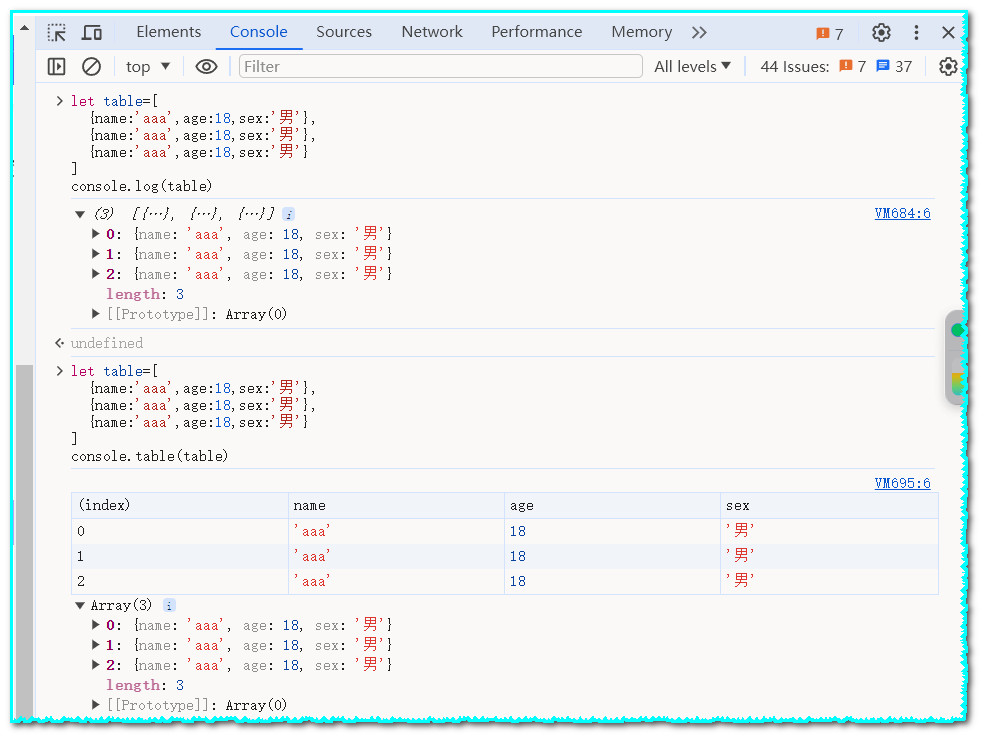The height and width of the screenshot is (740, 985).
Task: Click the 'length: 3' row in console.log output
Action: tap(145, 294)
